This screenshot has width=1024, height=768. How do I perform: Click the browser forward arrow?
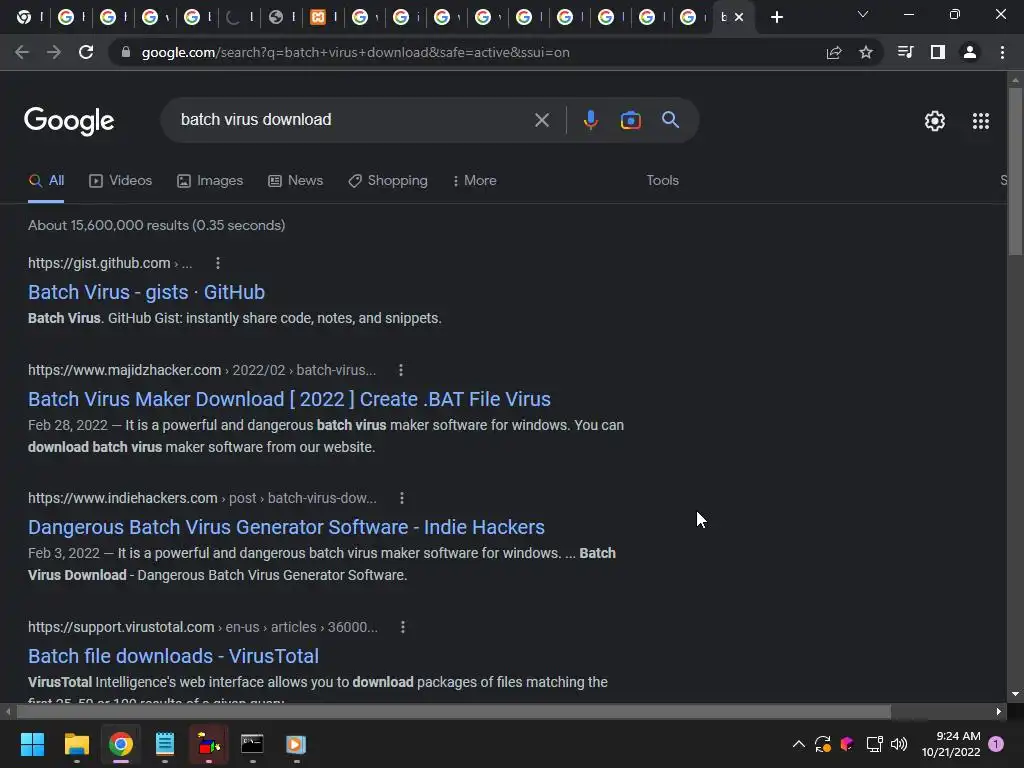click(x=54, y=52)
